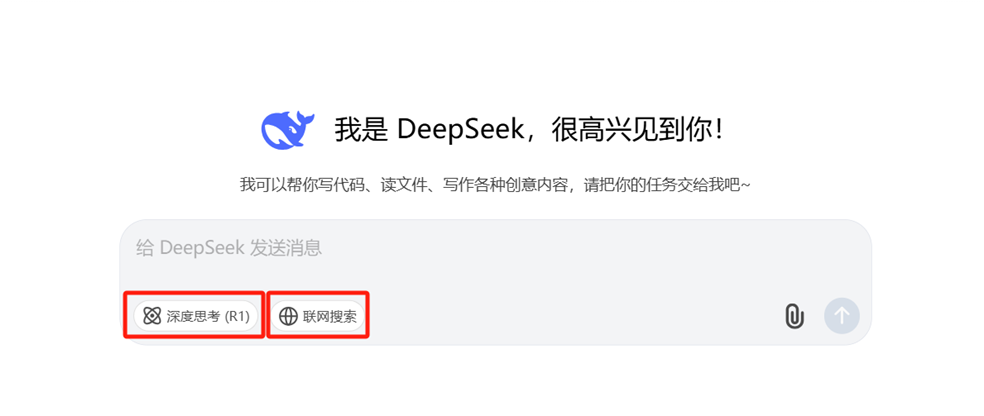
Task: Click the atom icon beside 深度思考
Action: tap(152, 316)
